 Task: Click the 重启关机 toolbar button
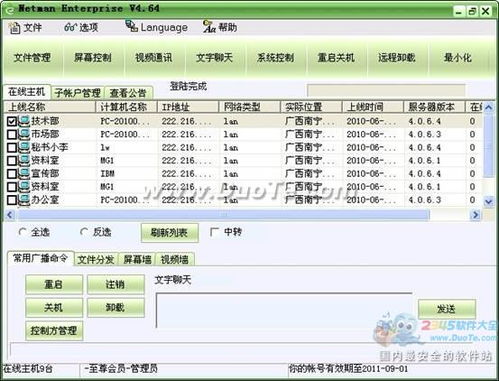tap(336, 58)
